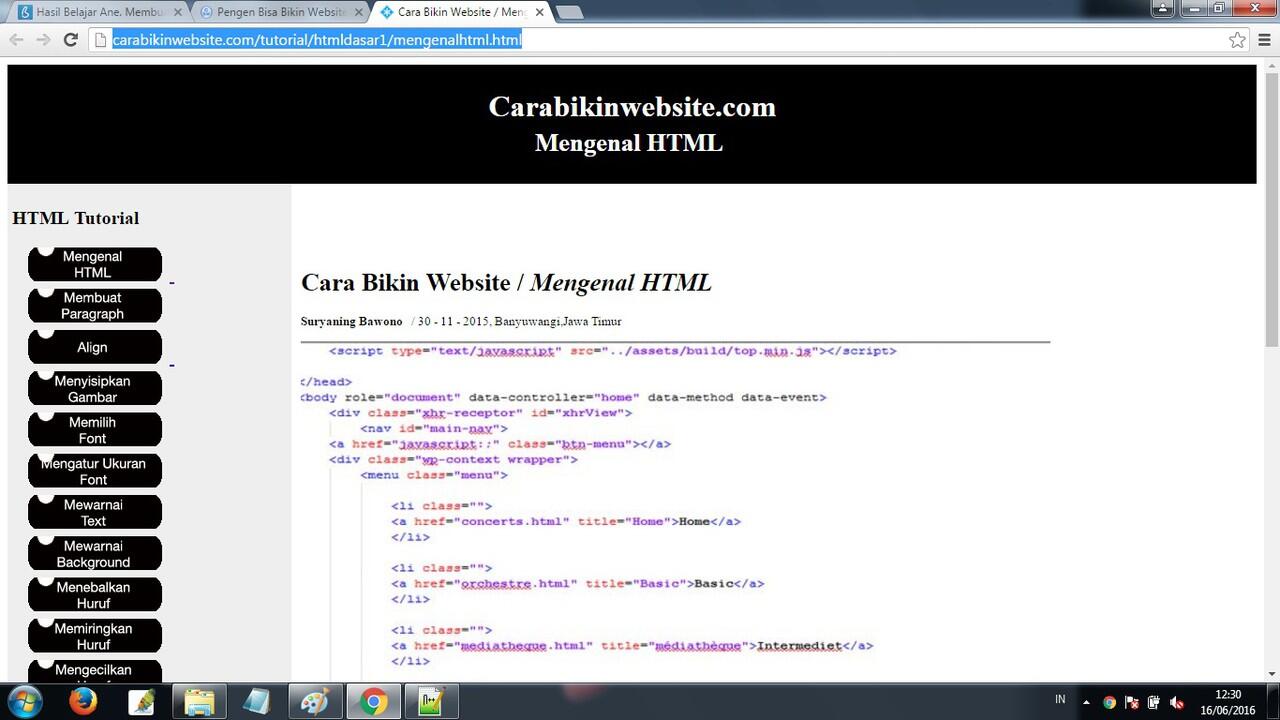Screen dimensions: 1280x720
Task: Show hidden system tray icons
Action: pos(1087,702)
